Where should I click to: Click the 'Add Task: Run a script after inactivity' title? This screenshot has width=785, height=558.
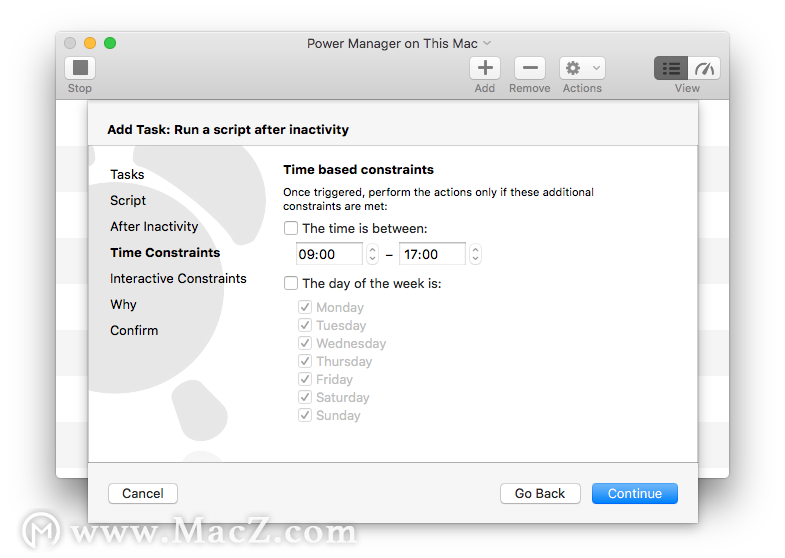pos(228,130)
